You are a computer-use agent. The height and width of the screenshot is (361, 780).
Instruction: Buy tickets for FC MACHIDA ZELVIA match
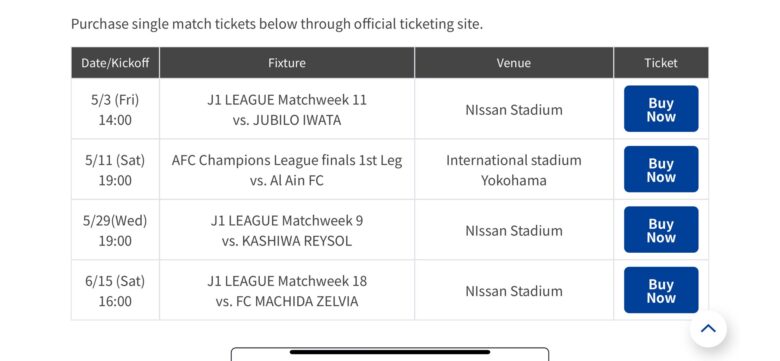click(x=661, y=290)
